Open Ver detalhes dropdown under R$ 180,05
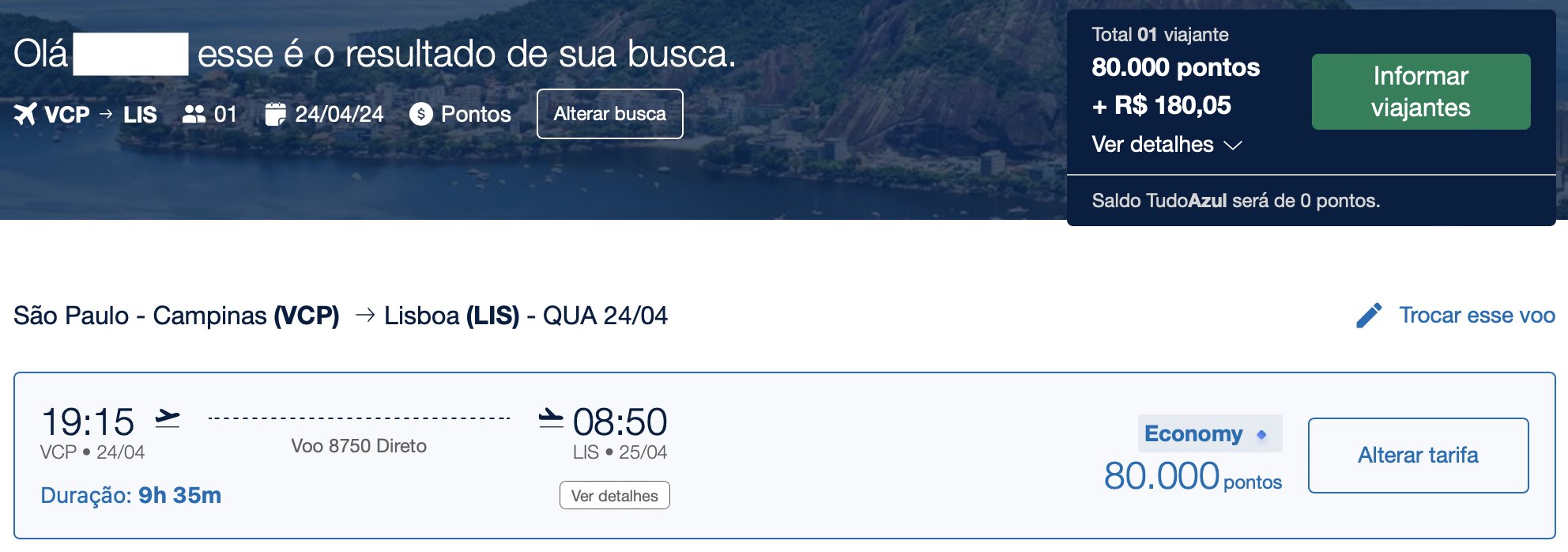 coord(1167,145)
